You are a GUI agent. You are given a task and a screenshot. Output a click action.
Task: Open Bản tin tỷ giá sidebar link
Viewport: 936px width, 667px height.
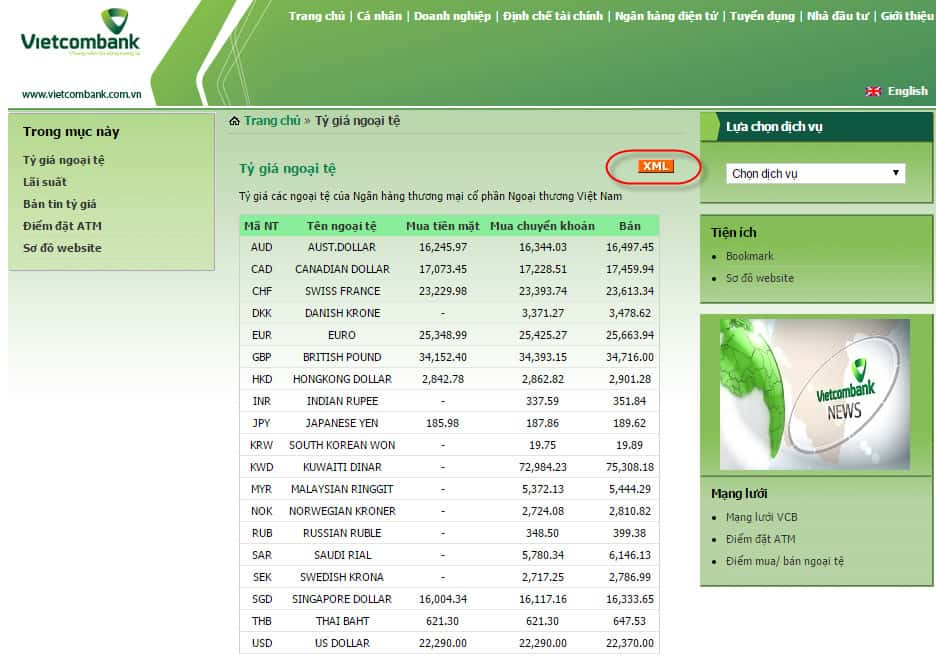60,204
